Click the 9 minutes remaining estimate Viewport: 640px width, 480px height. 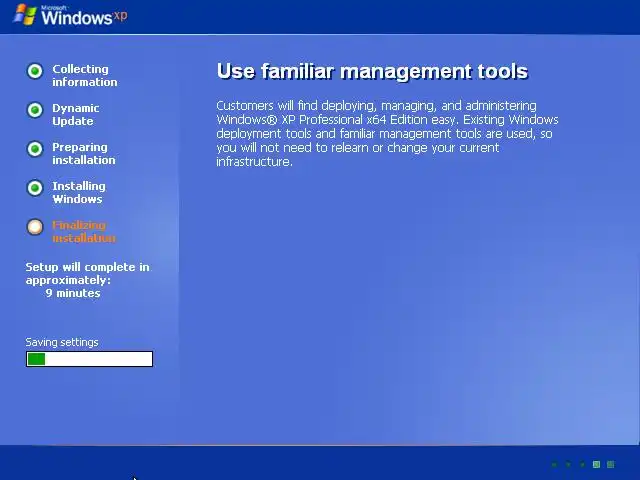(73, 293)
